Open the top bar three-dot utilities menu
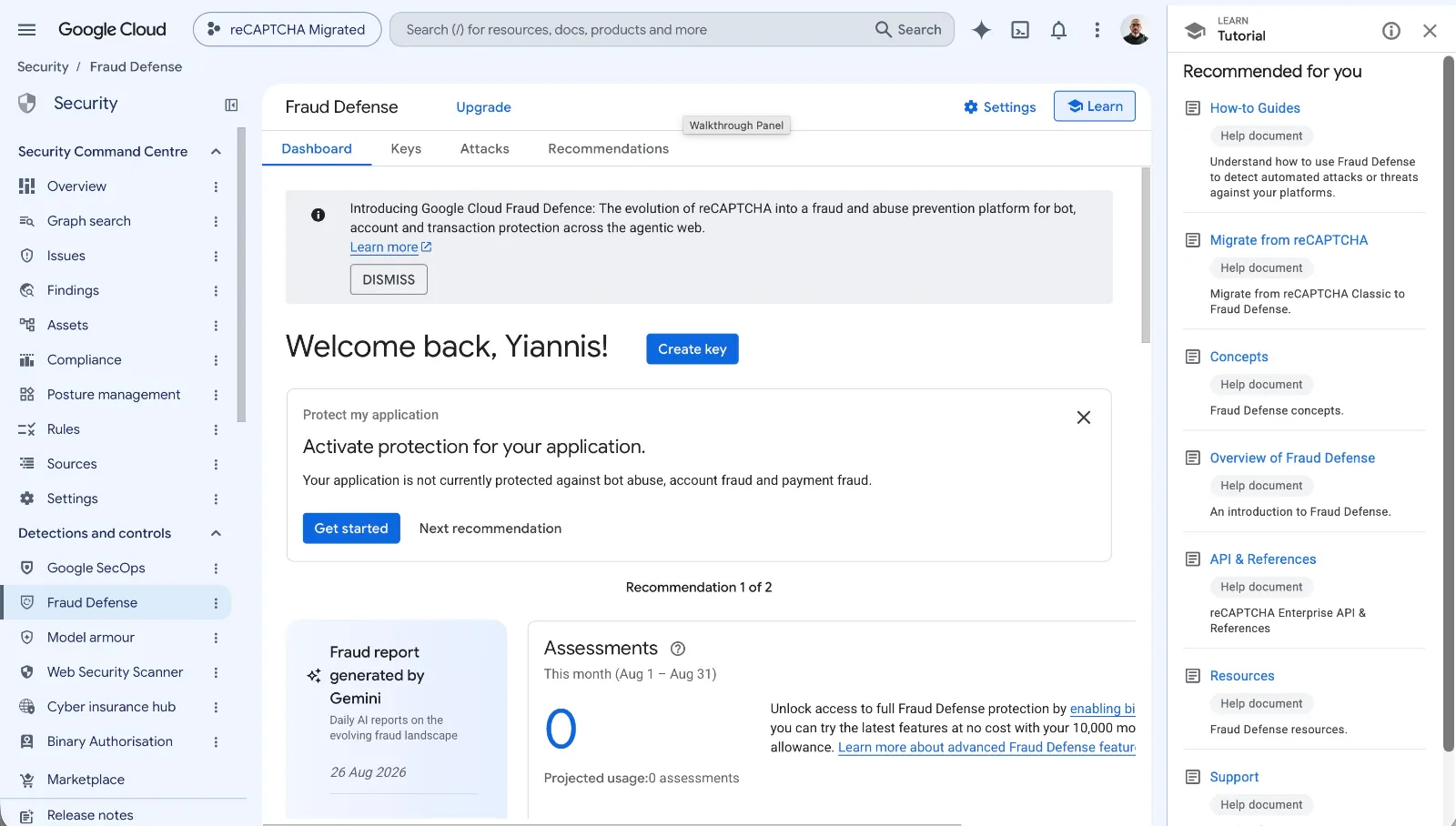1456x826 pixels. (x=1097, y=30)
